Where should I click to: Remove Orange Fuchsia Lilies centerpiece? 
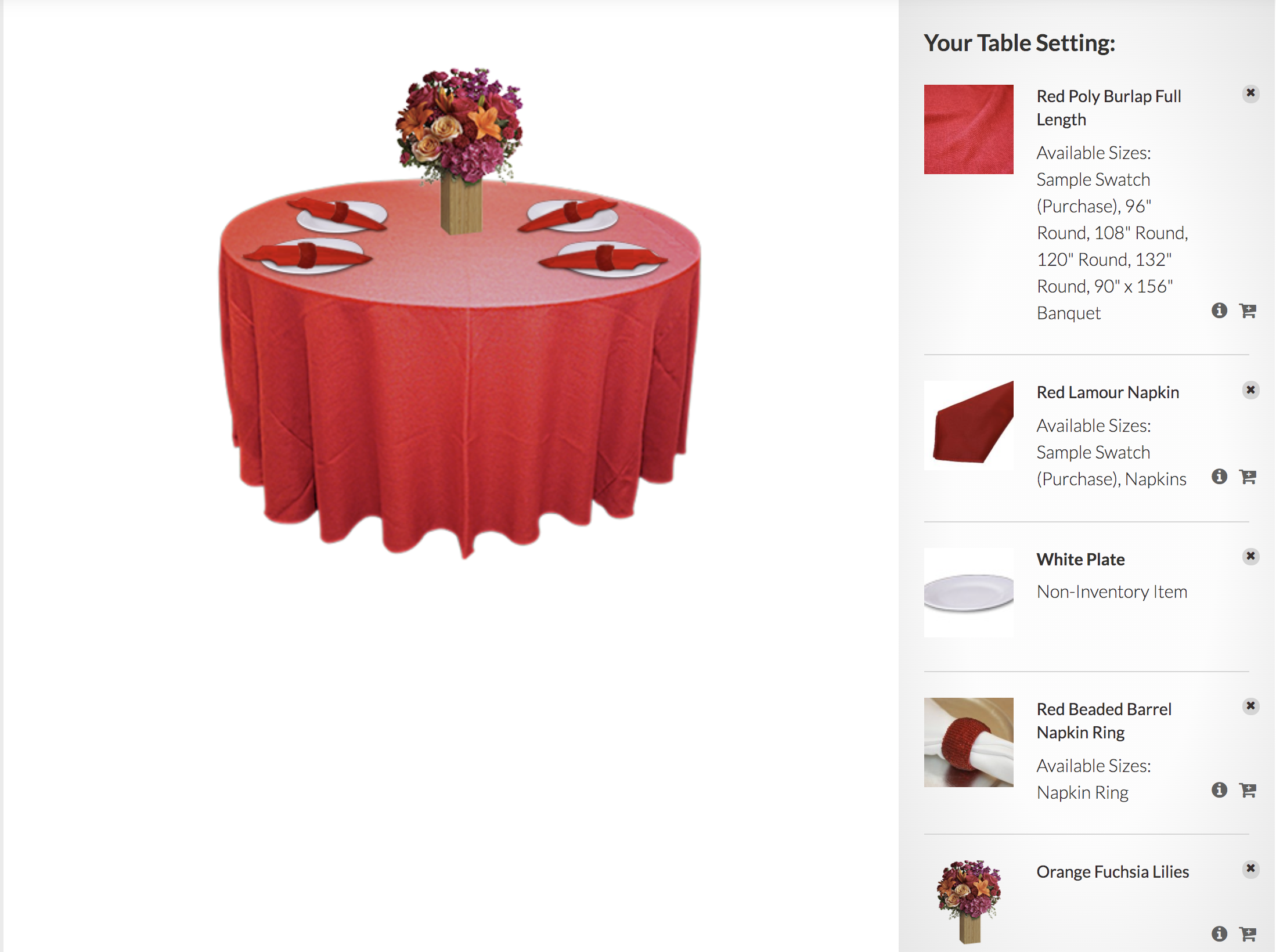[x=1250, y=869]
